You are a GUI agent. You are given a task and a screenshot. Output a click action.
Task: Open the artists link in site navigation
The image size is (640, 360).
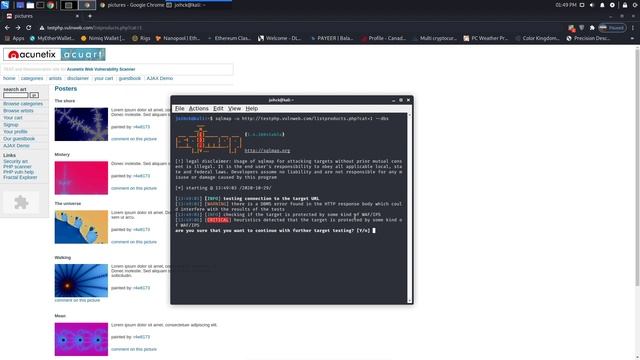(x=55, y=78)
